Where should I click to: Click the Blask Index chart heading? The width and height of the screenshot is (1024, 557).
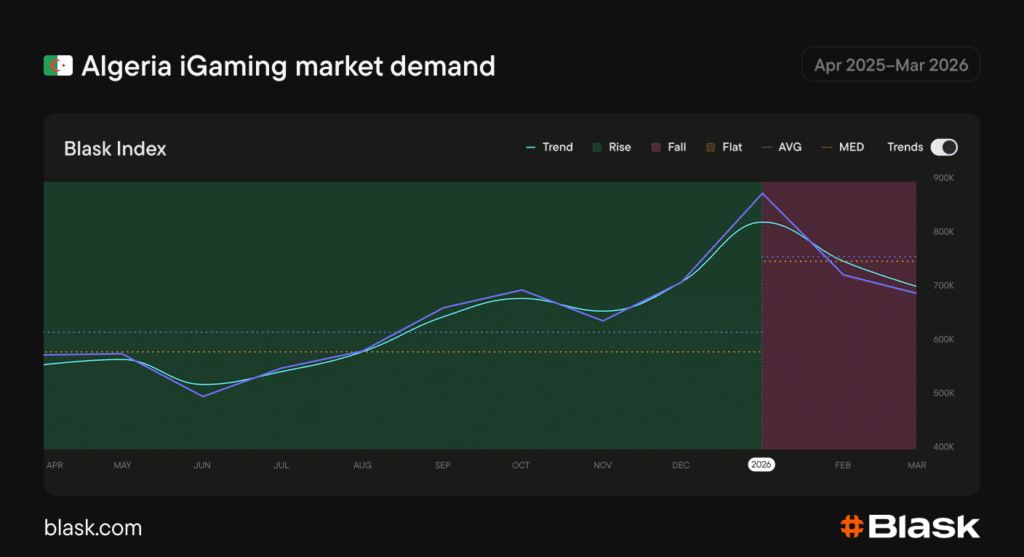click(x=115, y=149)
